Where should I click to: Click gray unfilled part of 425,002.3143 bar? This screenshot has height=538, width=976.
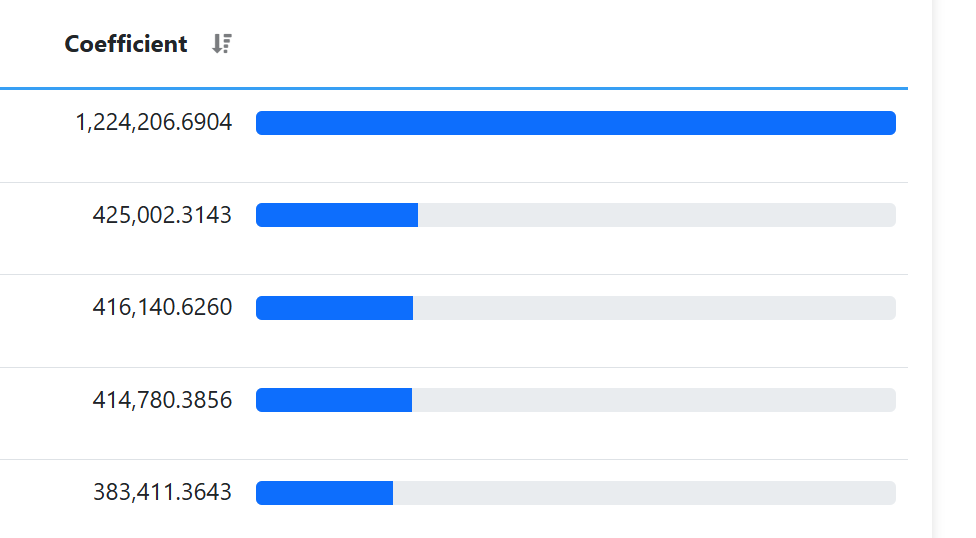656,215
